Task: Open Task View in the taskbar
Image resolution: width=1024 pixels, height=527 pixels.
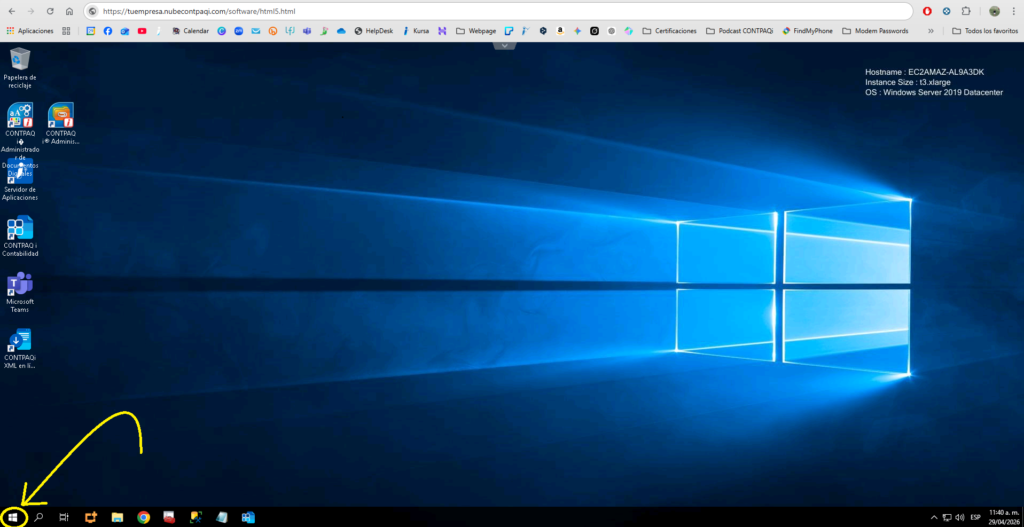Action: 64,517
